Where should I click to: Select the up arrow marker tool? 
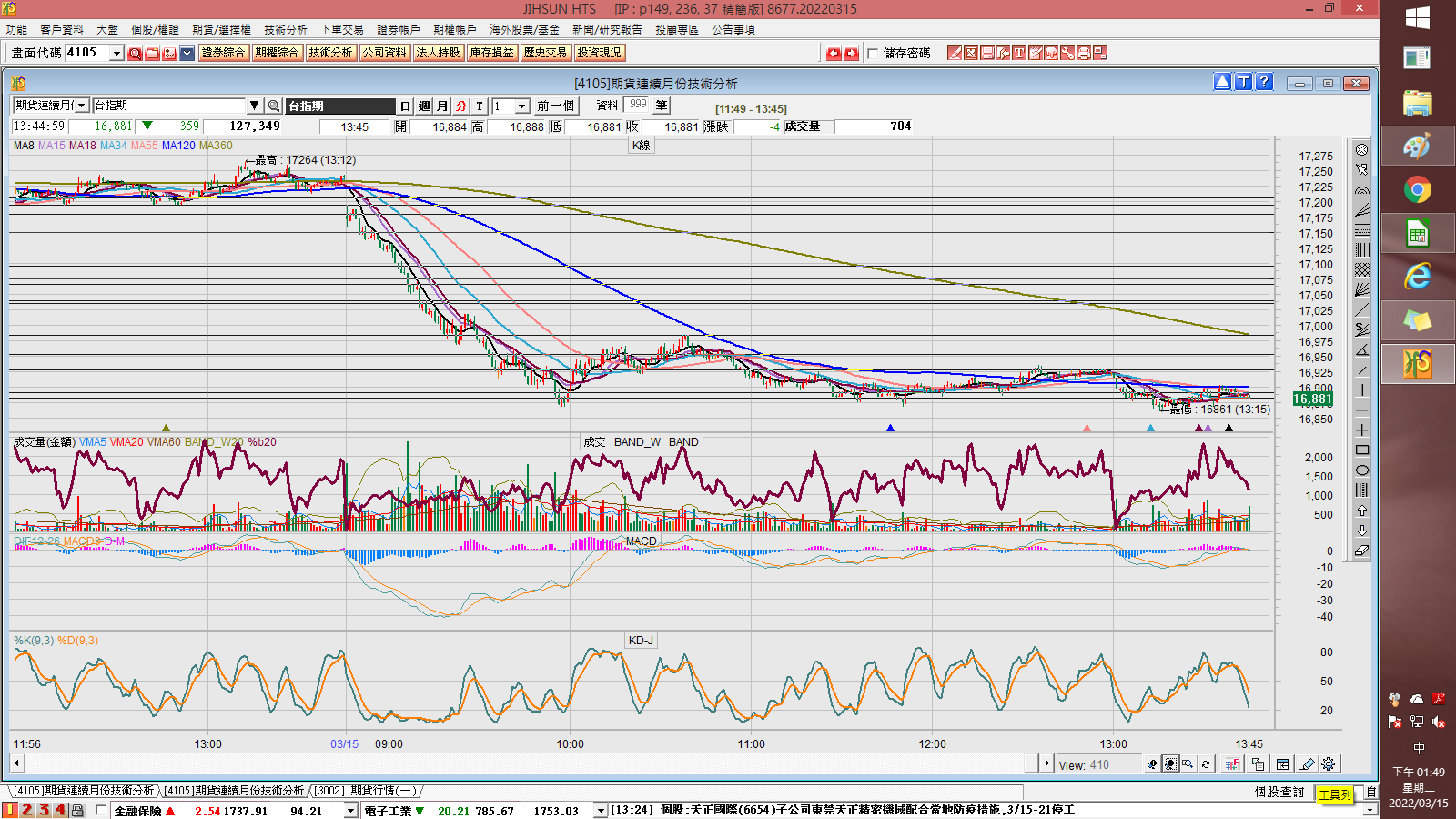coord(1362,510)
